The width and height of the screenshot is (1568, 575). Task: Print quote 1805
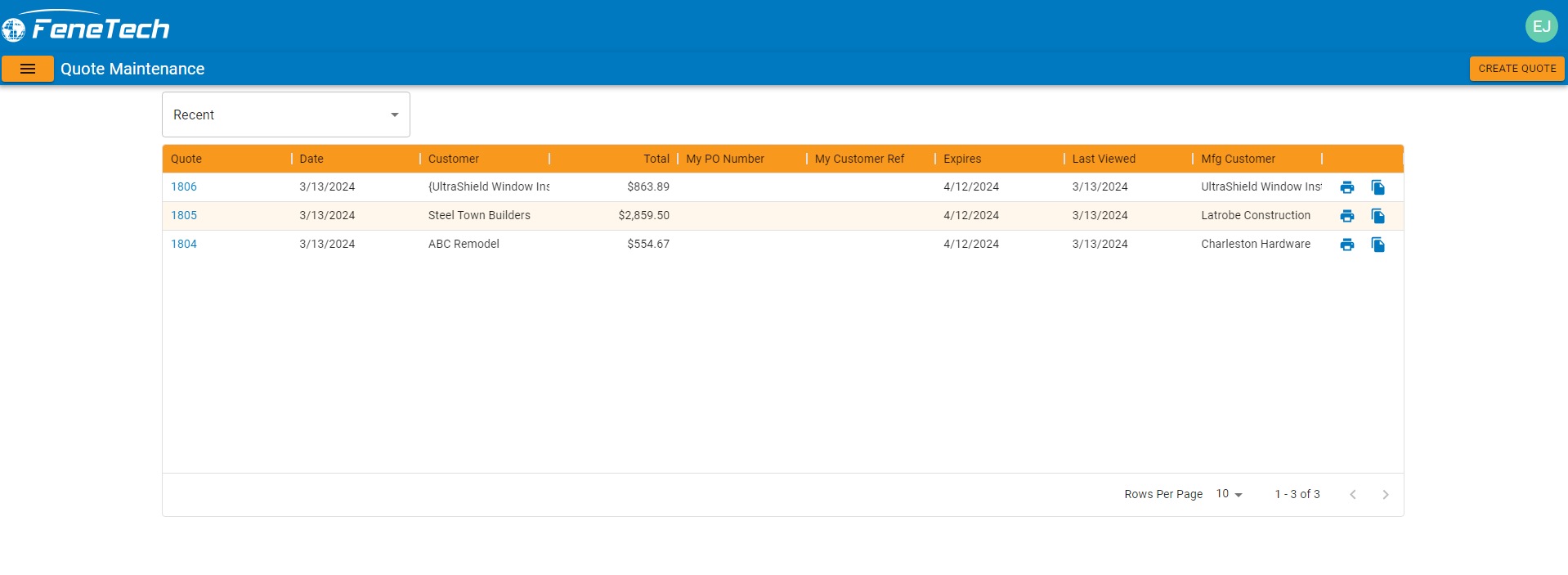[1346, 216]
